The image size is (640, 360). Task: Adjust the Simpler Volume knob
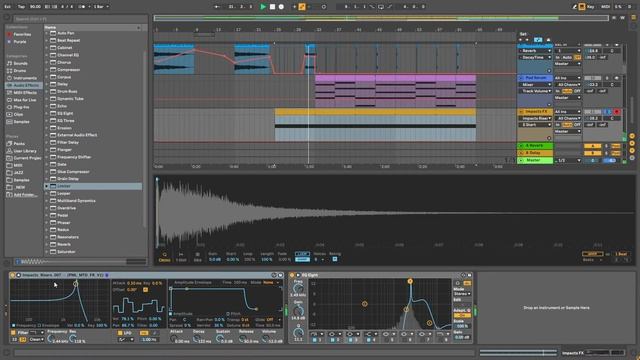[266, 339]
